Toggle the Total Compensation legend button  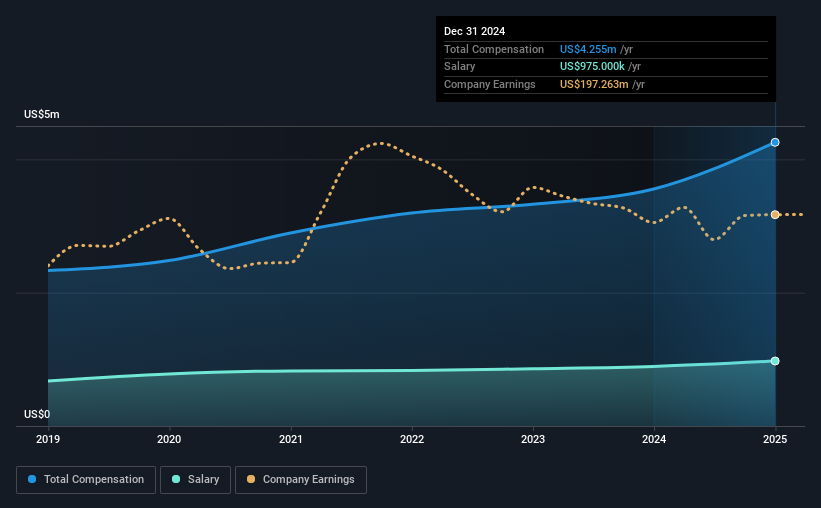86,480
